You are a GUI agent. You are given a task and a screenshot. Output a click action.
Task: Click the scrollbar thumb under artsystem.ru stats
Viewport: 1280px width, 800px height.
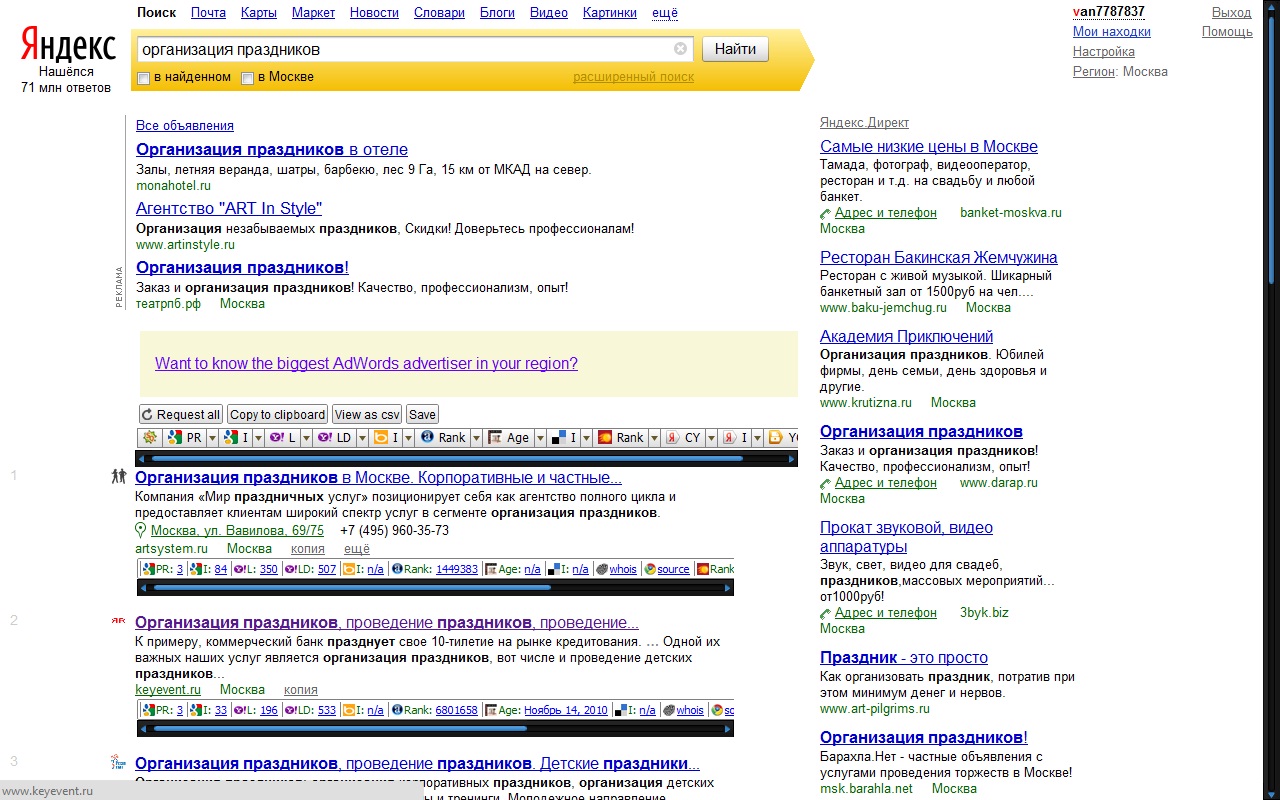tap(351, 587)
